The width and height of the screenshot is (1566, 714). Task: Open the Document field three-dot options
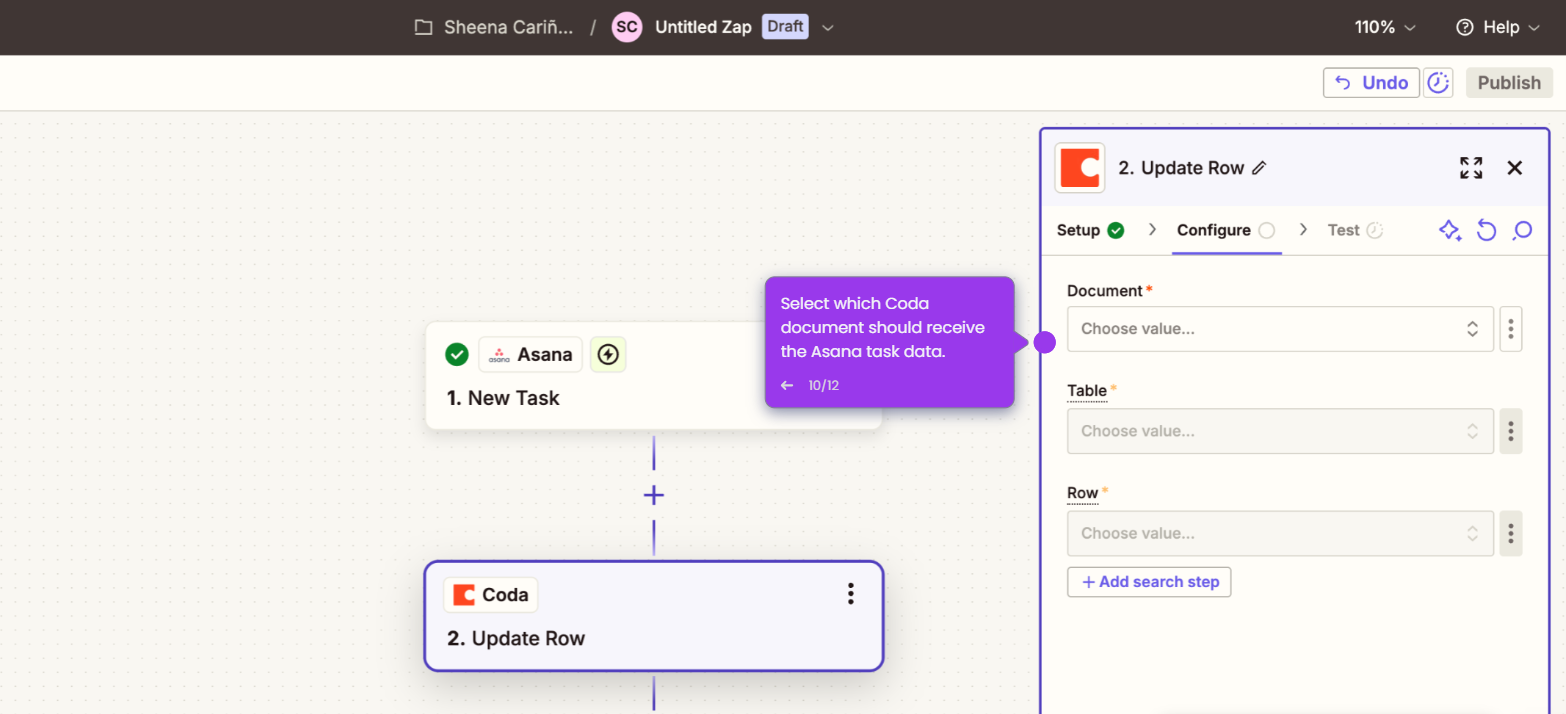point(1511,329)
